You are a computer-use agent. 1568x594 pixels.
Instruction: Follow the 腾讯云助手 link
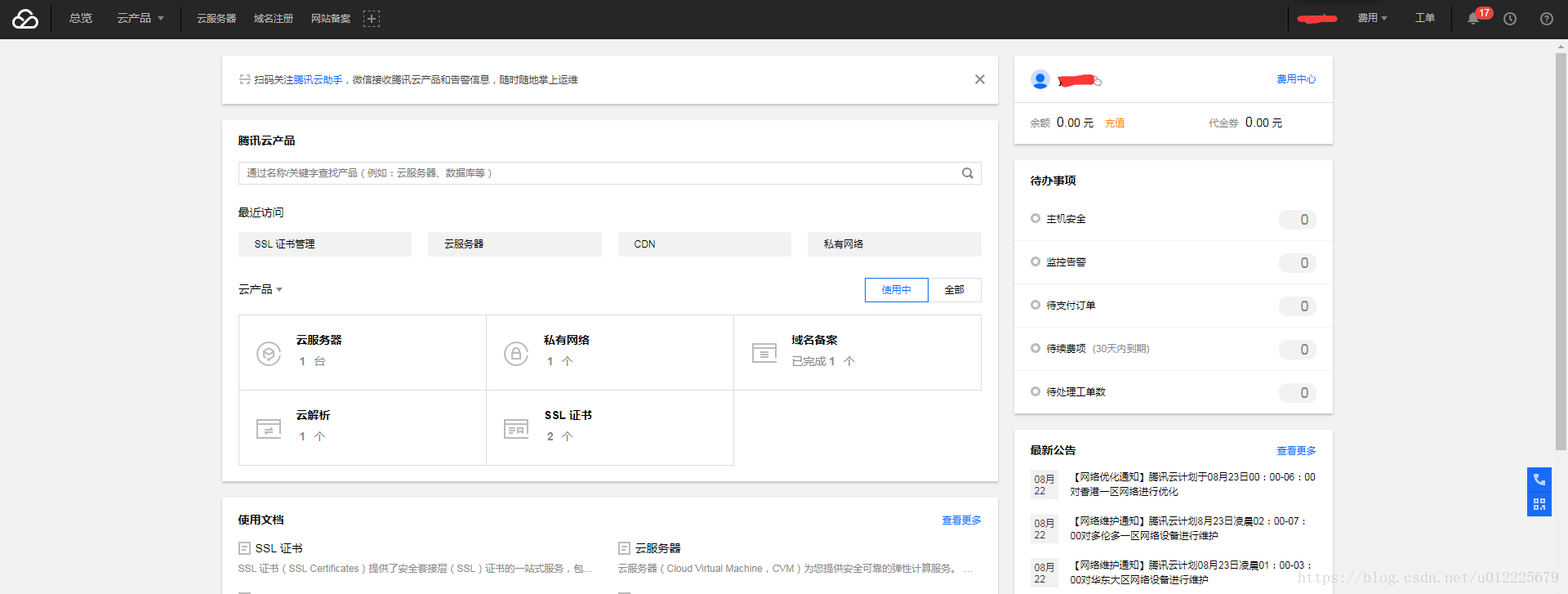tap(318, 80)
